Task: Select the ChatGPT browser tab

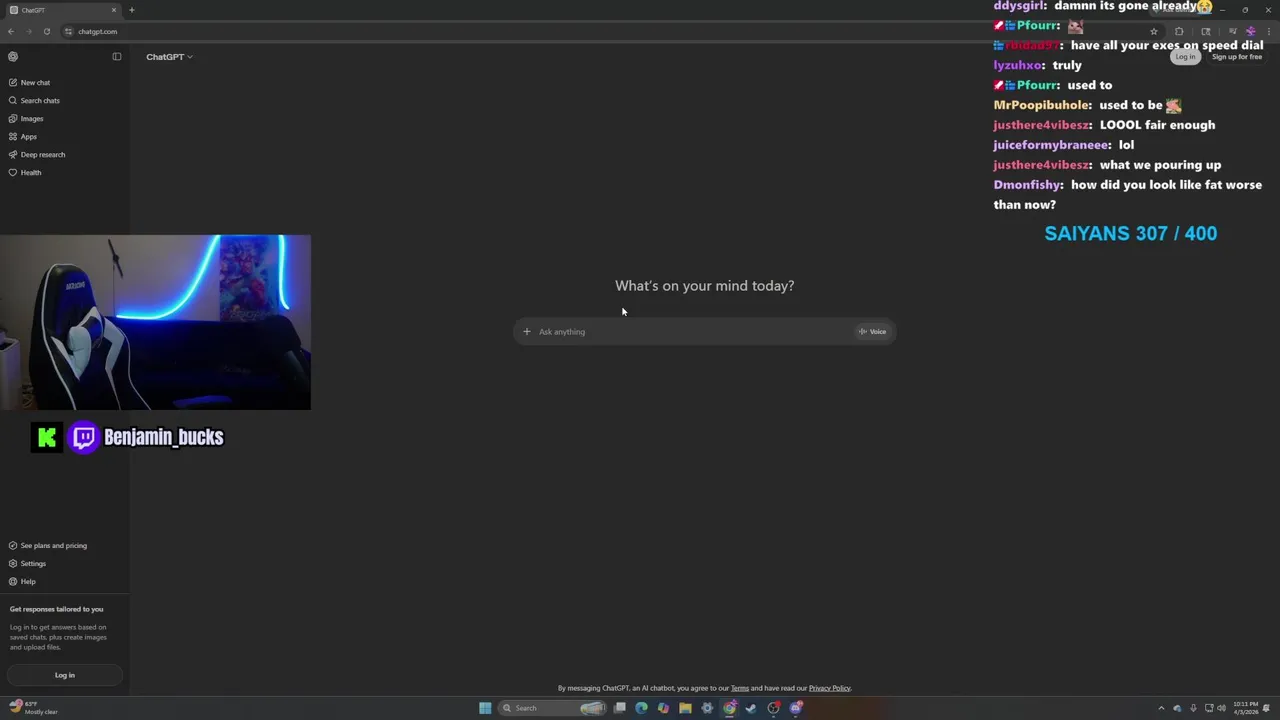Action: tap(62, 10)
